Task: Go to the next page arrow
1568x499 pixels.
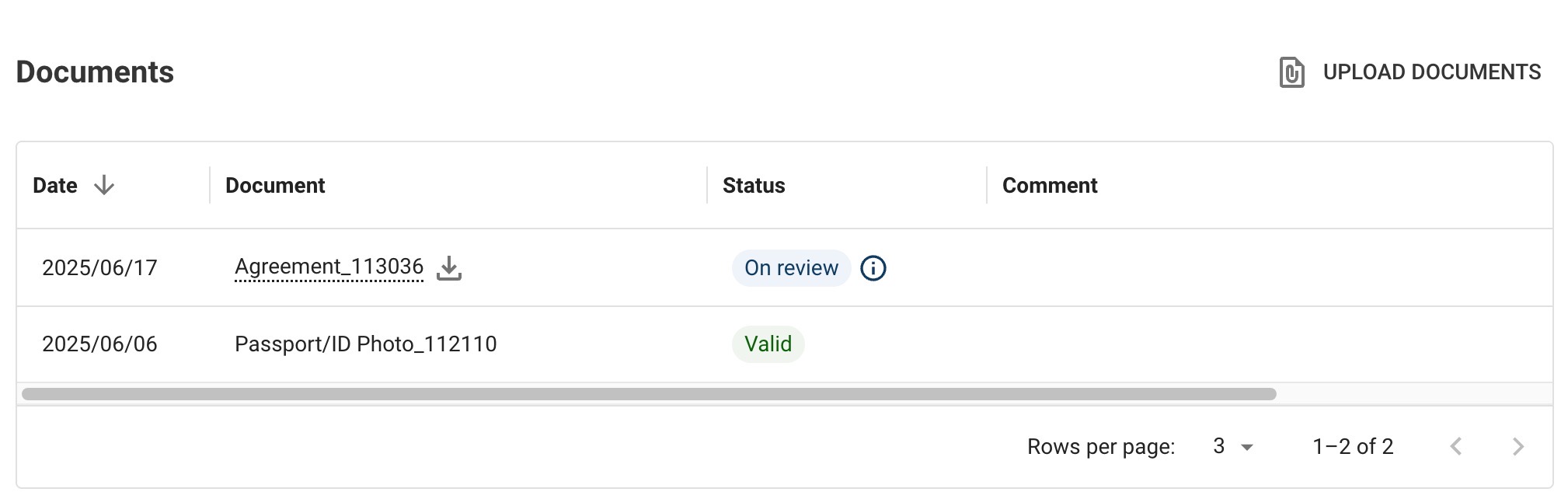Action: tap(1517, 446)
